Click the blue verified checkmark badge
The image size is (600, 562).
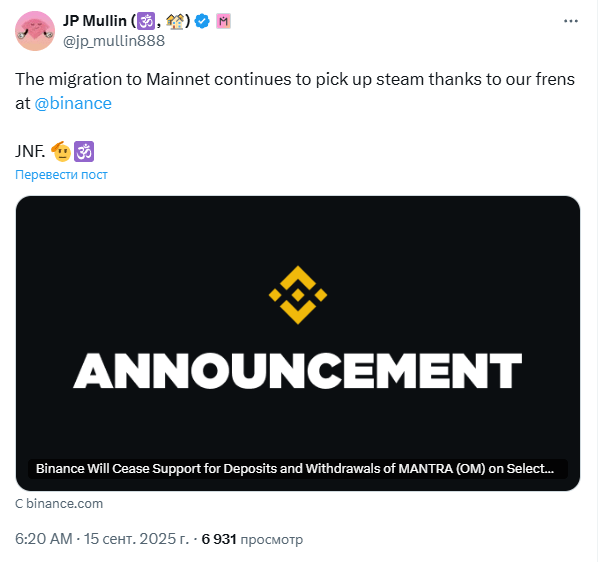(201, 21)
